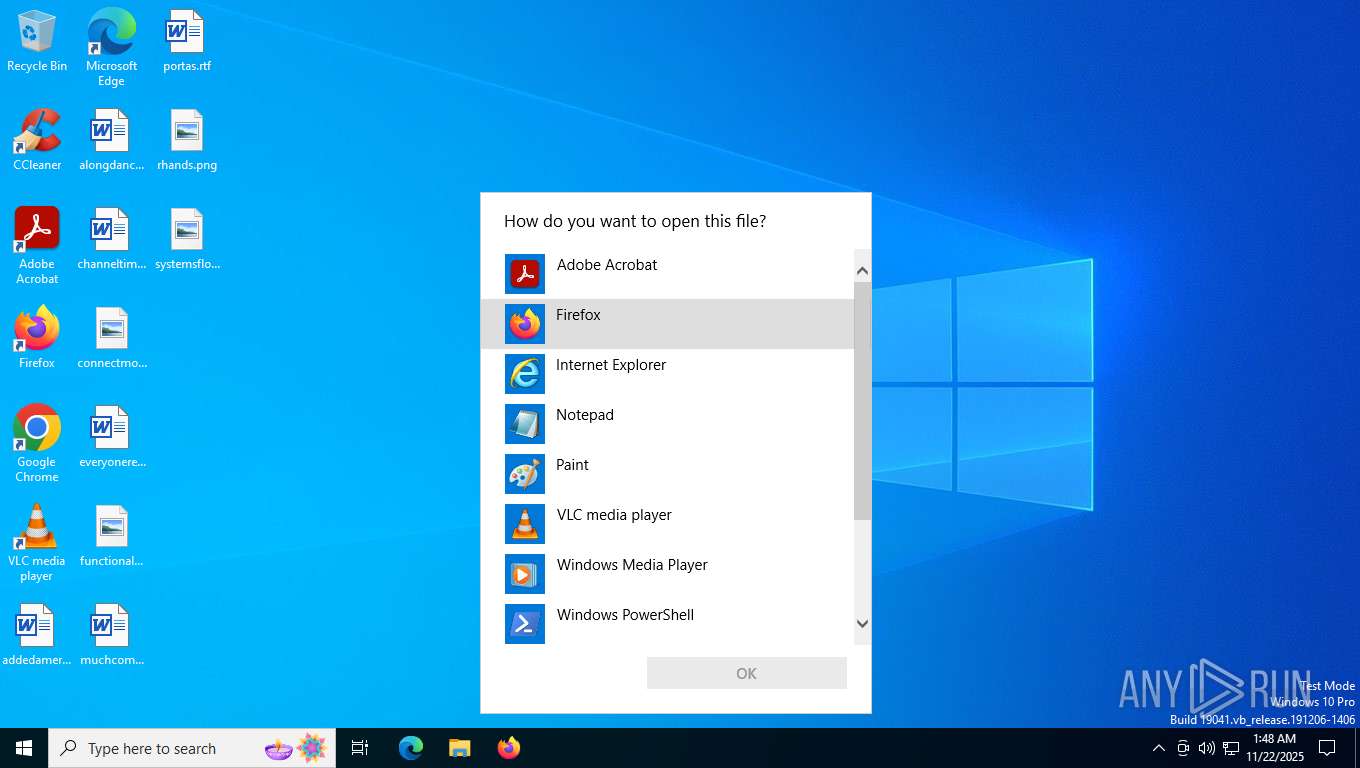
Task: Click the 'Adobe Acrobat' list text
Action: point(607,265)
